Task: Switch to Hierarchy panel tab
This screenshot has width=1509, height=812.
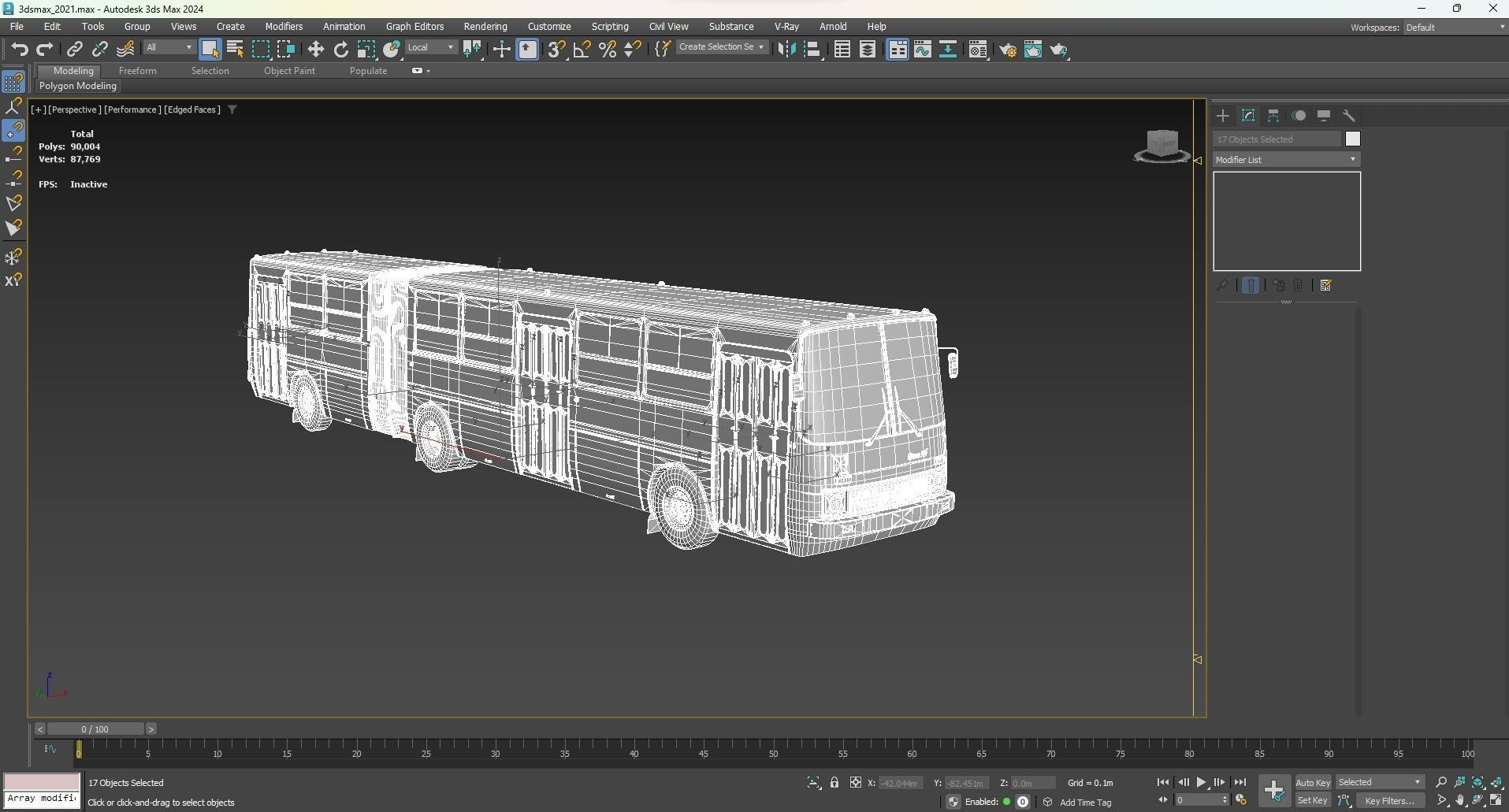Action: coord(1273,116)
